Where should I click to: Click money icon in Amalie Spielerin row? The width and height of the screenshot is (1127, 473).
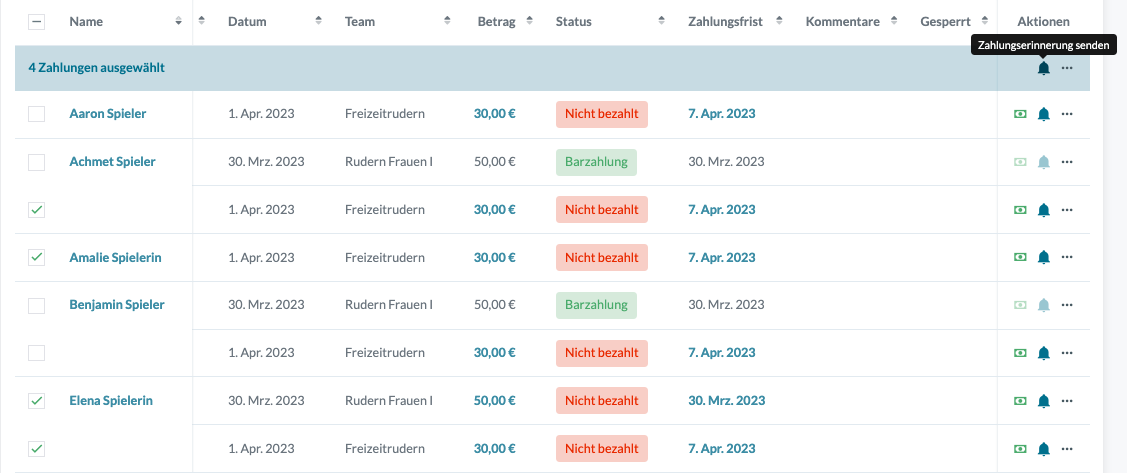1020,257
